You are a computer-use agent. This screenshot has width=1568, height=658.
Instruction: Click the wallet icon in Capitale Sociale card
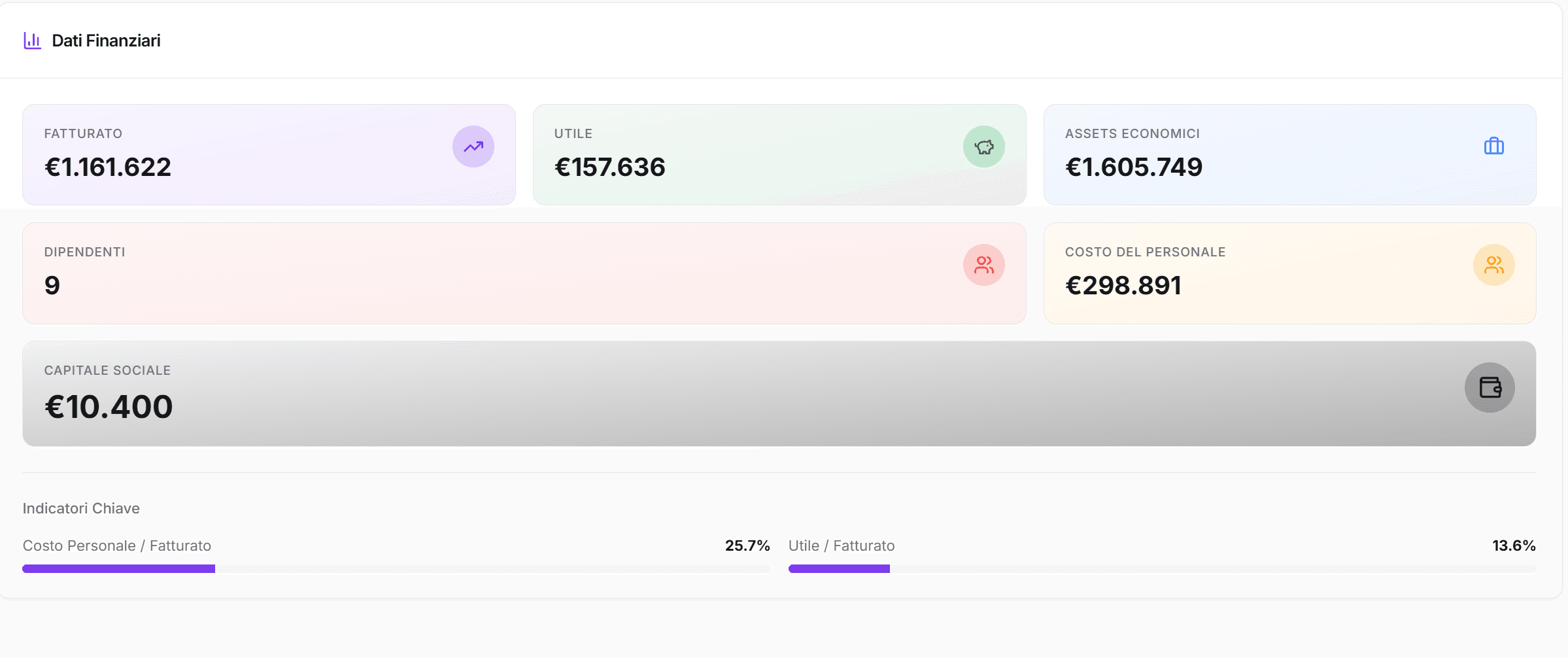point(1490,387)
